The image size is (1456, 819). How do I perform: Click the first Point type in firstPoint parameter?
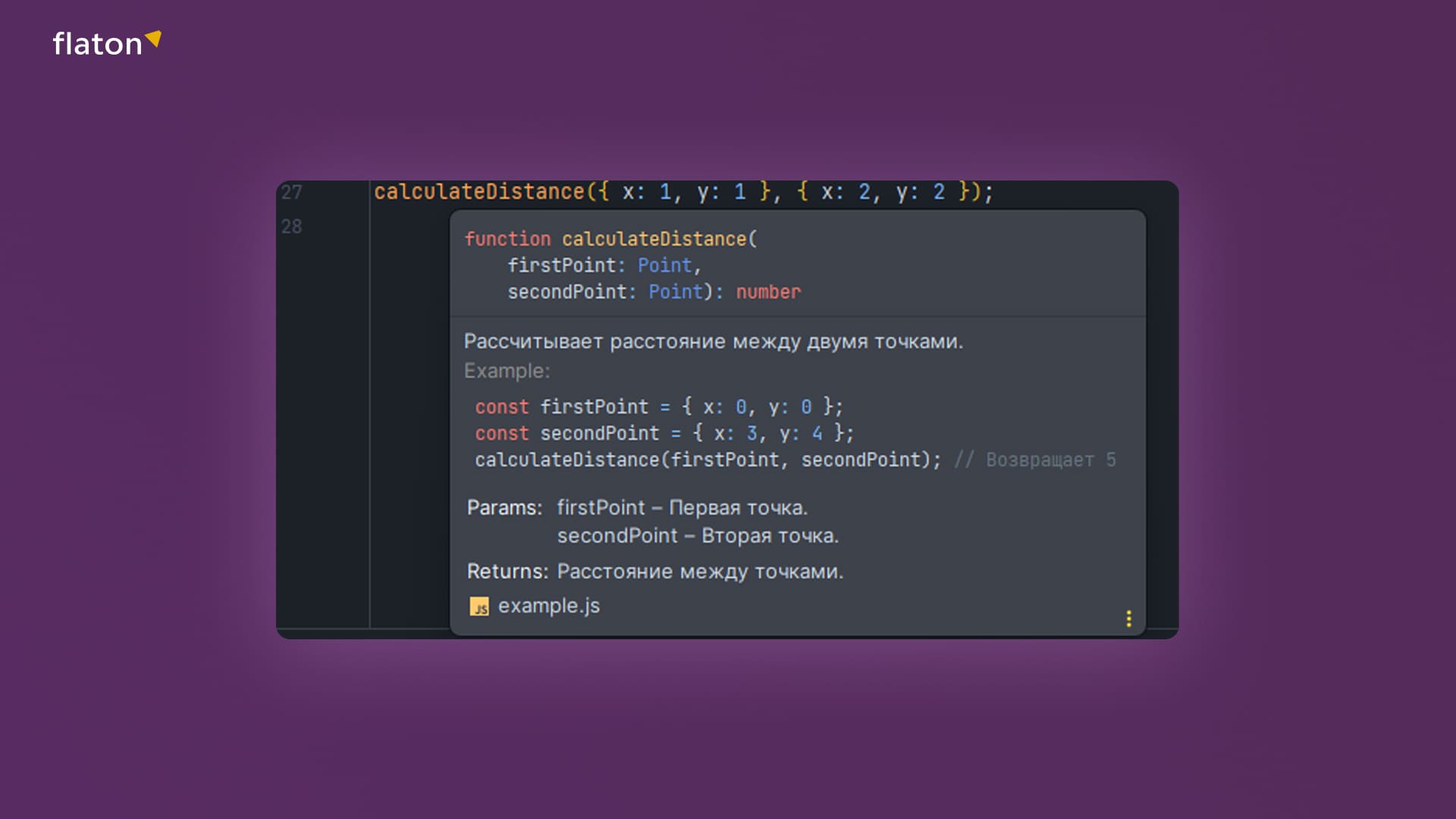tap(665, 265)
